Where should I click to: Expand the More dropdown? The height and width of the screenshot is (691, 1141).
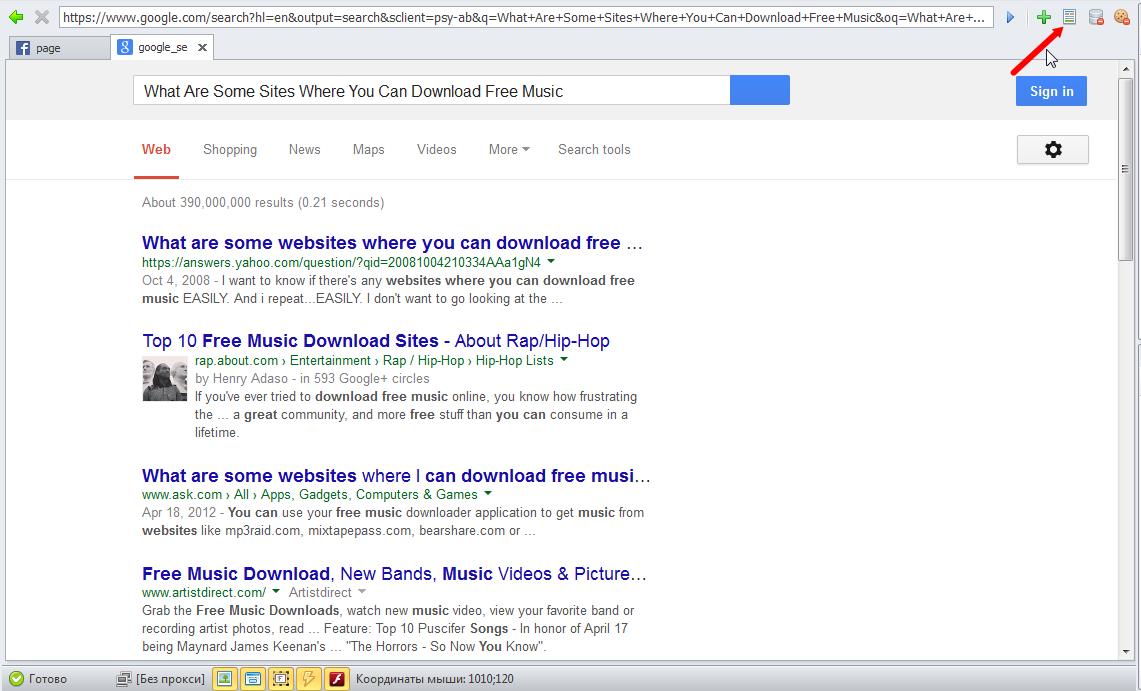[x=509, y=149]
